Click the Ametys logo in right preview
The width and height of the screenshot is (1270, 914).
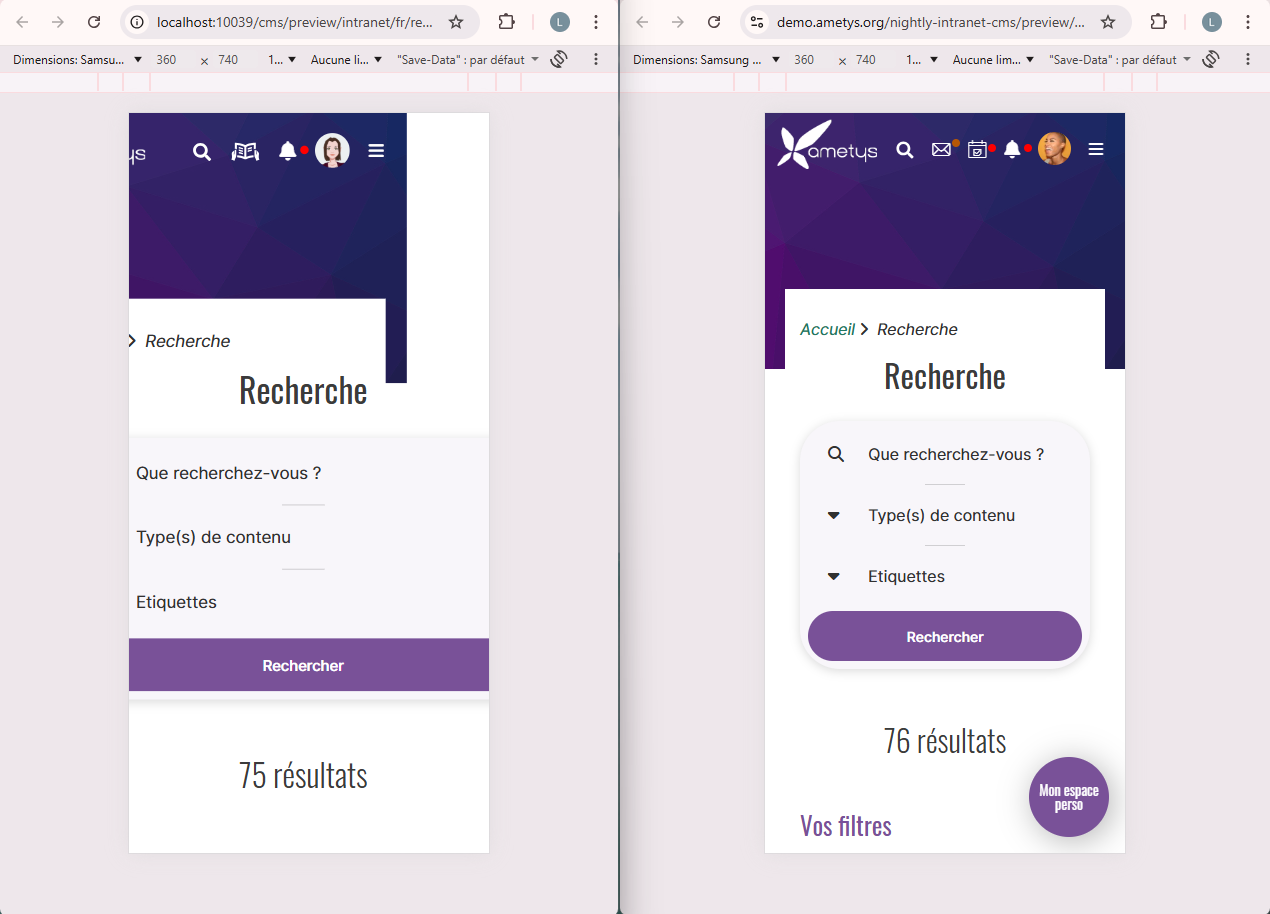point(827,146)
